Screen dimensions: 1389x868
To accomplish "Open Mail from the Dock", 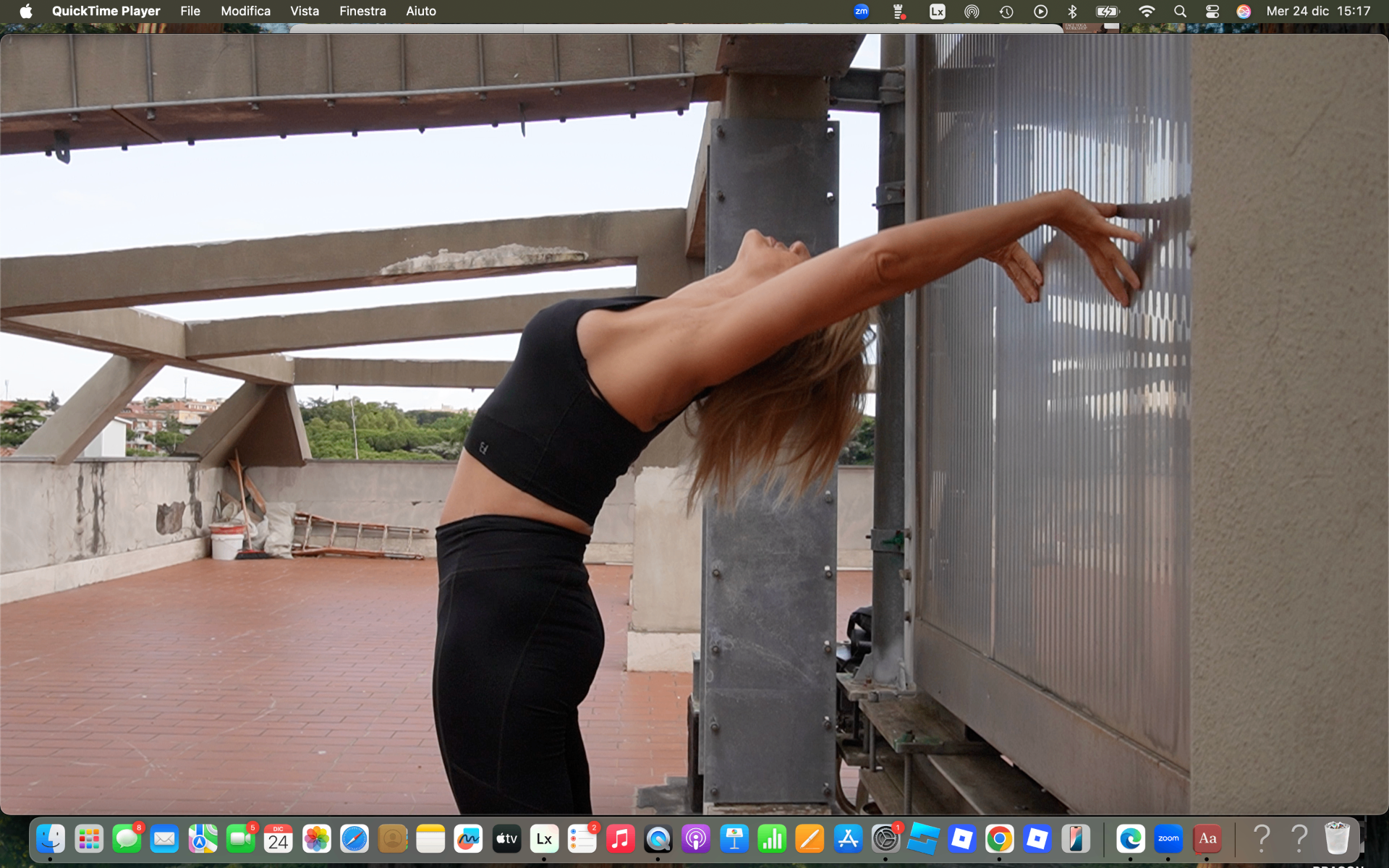I will tap(165, 838).
